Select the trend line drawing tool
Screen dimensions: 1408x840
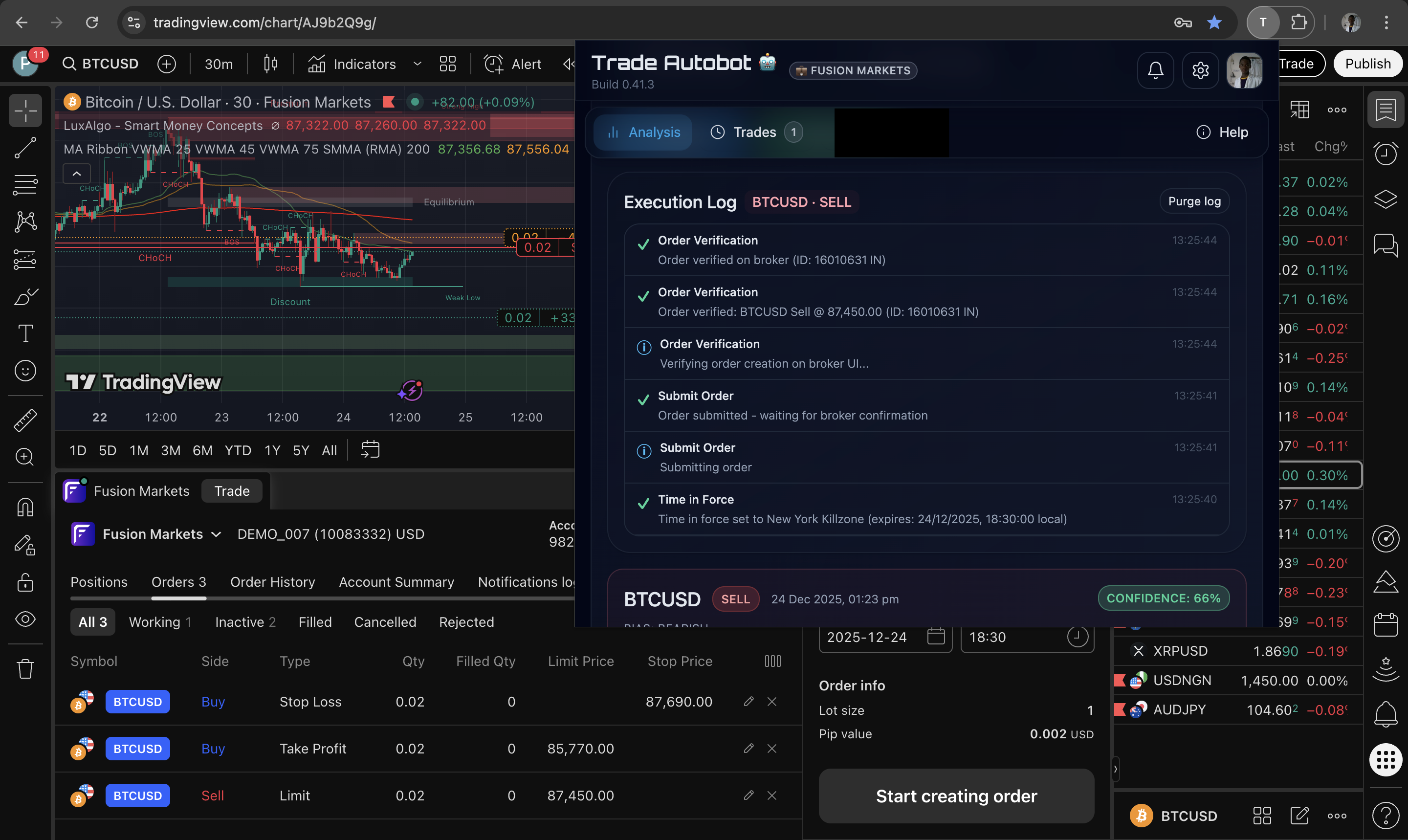(25, 148)
